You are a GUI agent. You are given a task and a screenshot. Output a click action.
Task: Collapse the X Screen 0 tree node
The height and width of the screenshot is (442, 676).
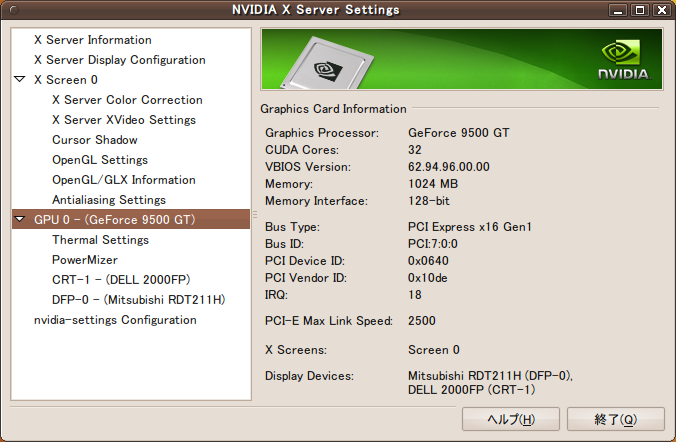point(20,80)
